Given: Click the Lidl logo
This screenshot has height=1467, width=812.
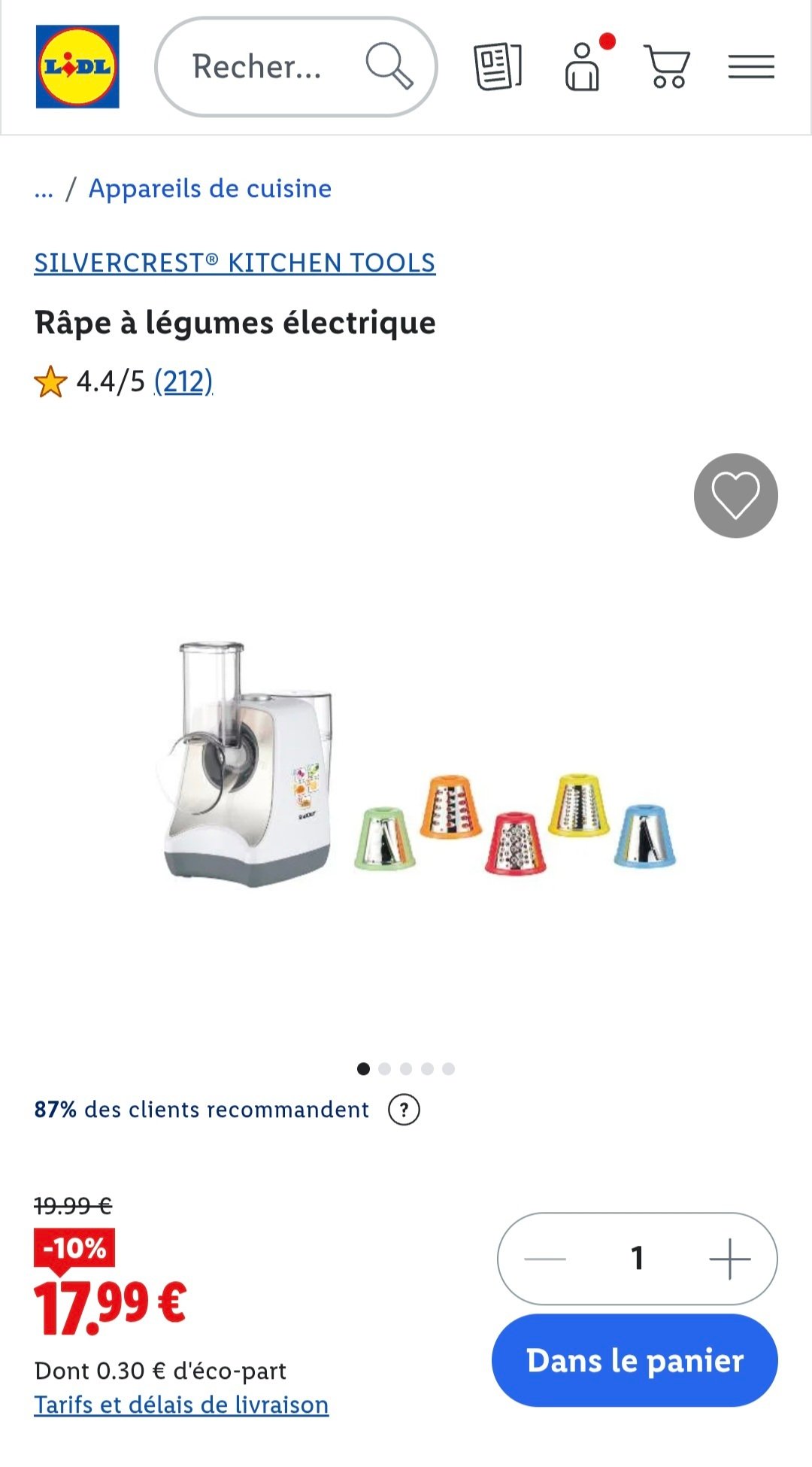Looking at the screenshot, I should pos(77,67).
